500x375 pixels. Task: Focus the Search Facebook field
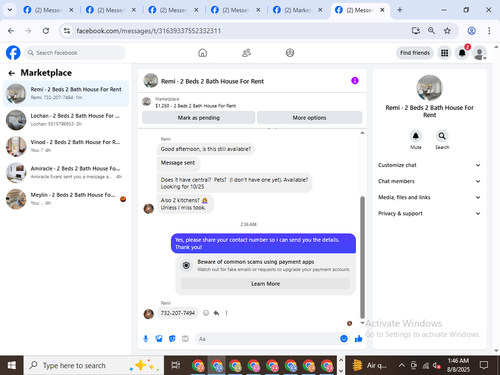point(75,53)
